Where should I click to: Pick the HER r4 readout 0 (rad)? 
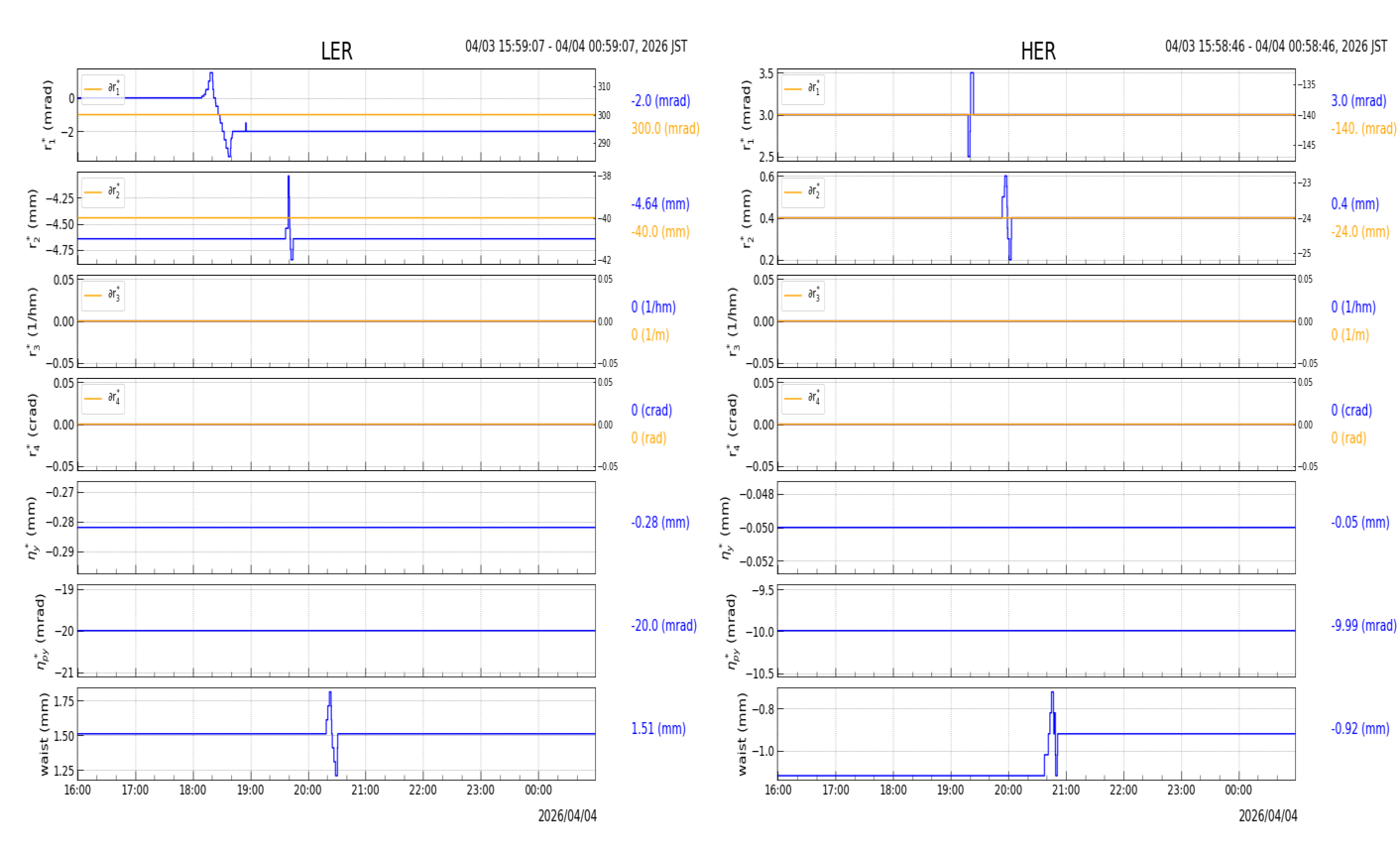click(1348, 438)
